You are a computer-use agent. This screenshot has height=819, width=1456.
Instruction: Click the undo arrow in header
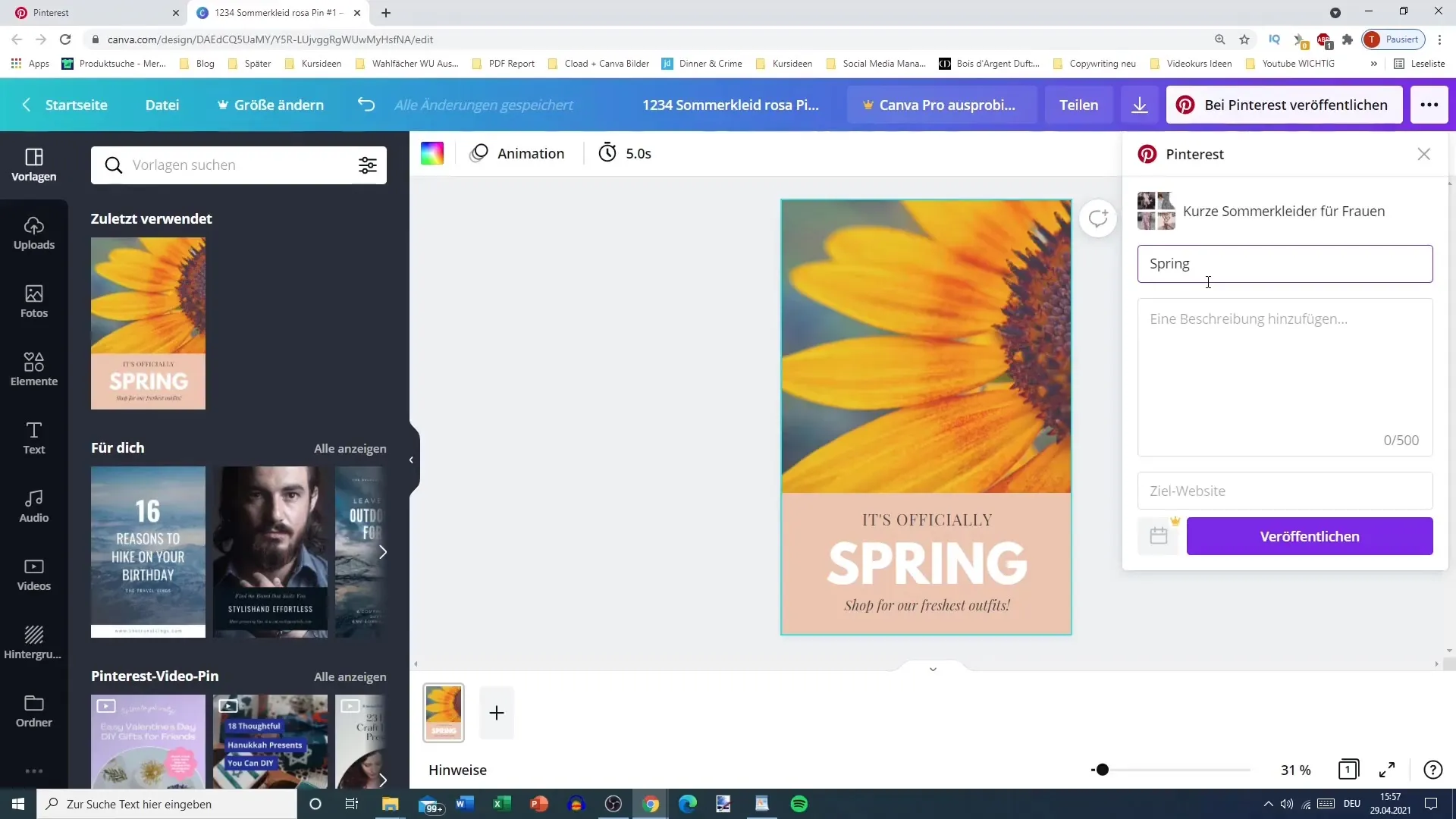tap(366, 105)
